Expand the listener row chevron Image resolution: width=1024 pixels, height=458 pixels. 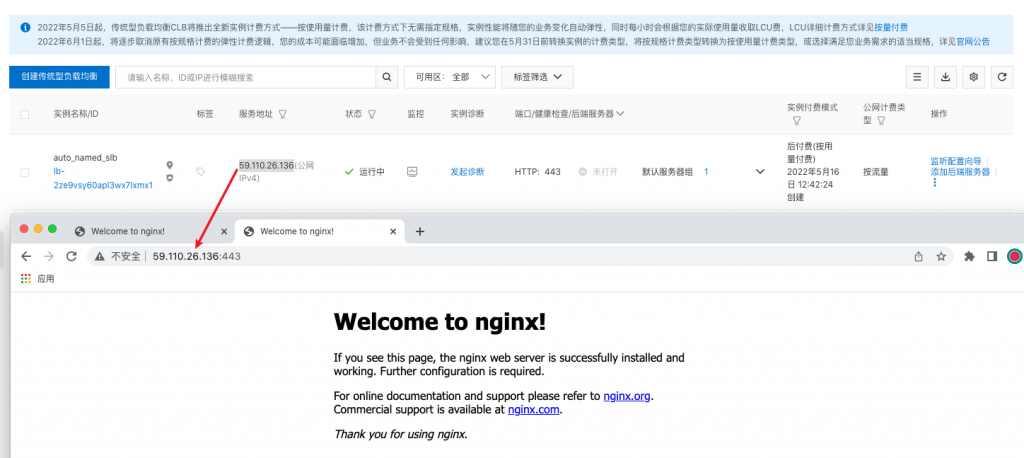pos(760,172)
